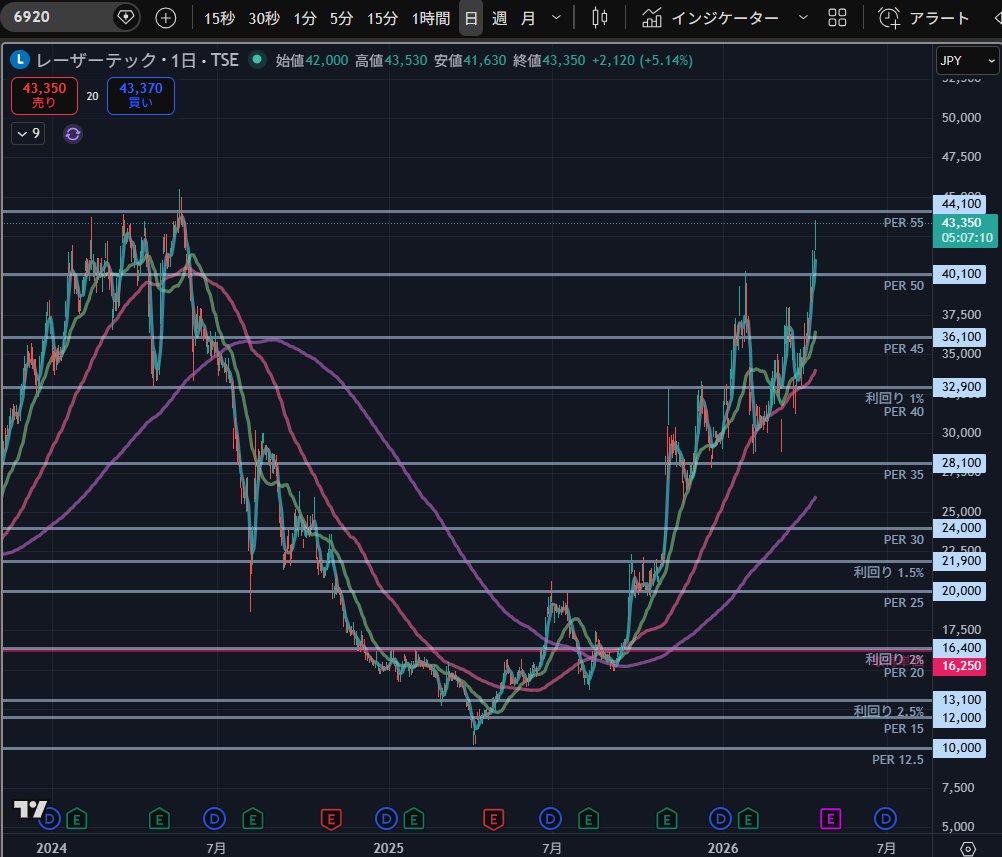Click the pink 16,250 price label

coord(960,666)
